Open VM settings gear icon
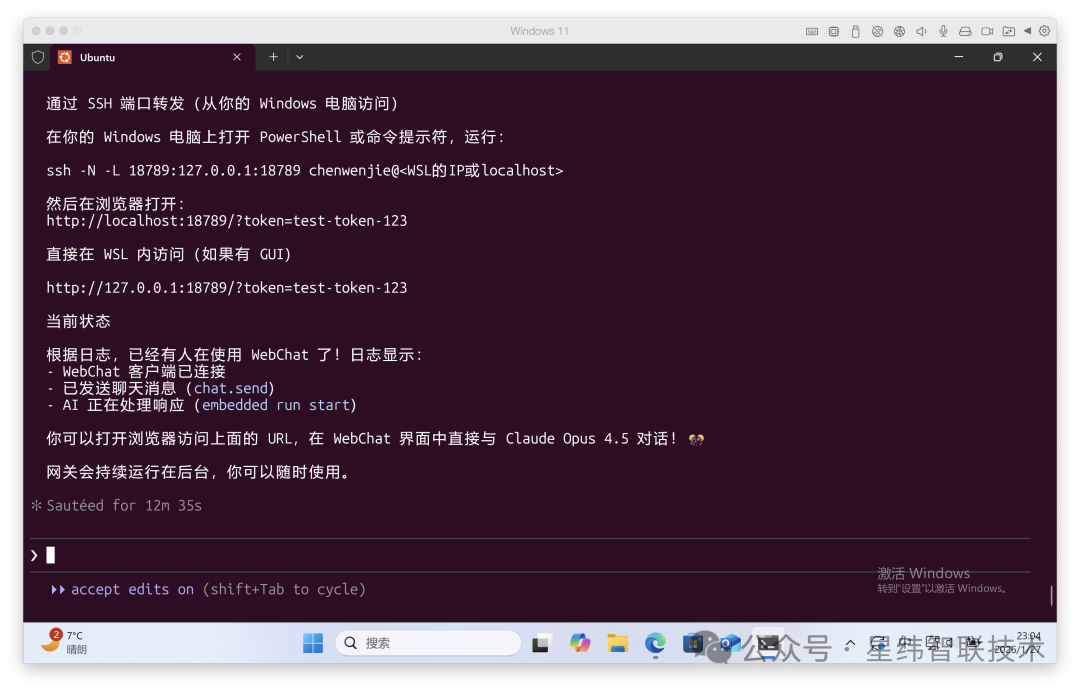Viewport: 1080px width, 692px height. (1044, 31)
